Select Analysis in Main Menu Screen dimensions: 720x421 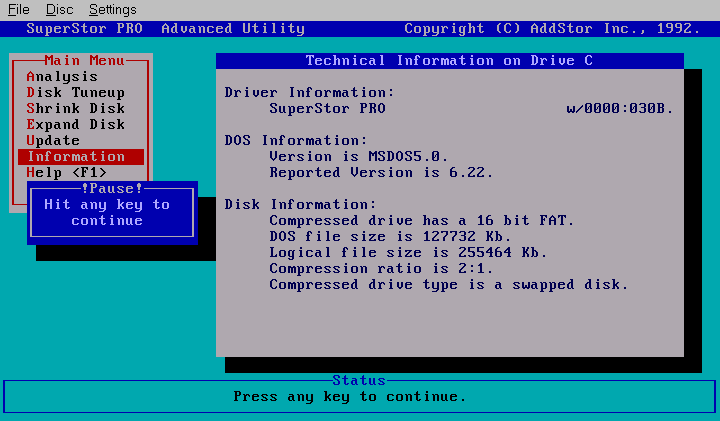coord(62,77)
